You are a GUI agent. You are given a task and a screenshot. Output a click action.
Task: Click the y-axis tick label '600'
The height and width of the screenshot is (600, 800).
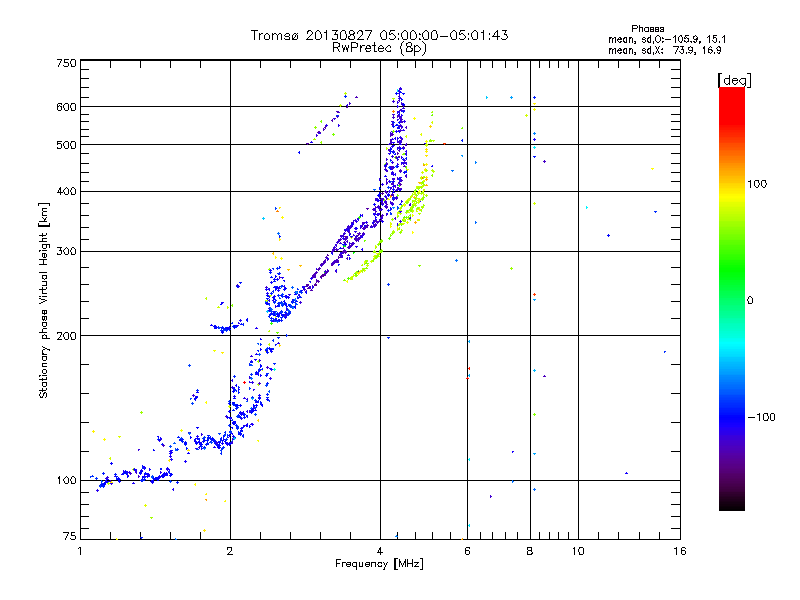[67, 107]
